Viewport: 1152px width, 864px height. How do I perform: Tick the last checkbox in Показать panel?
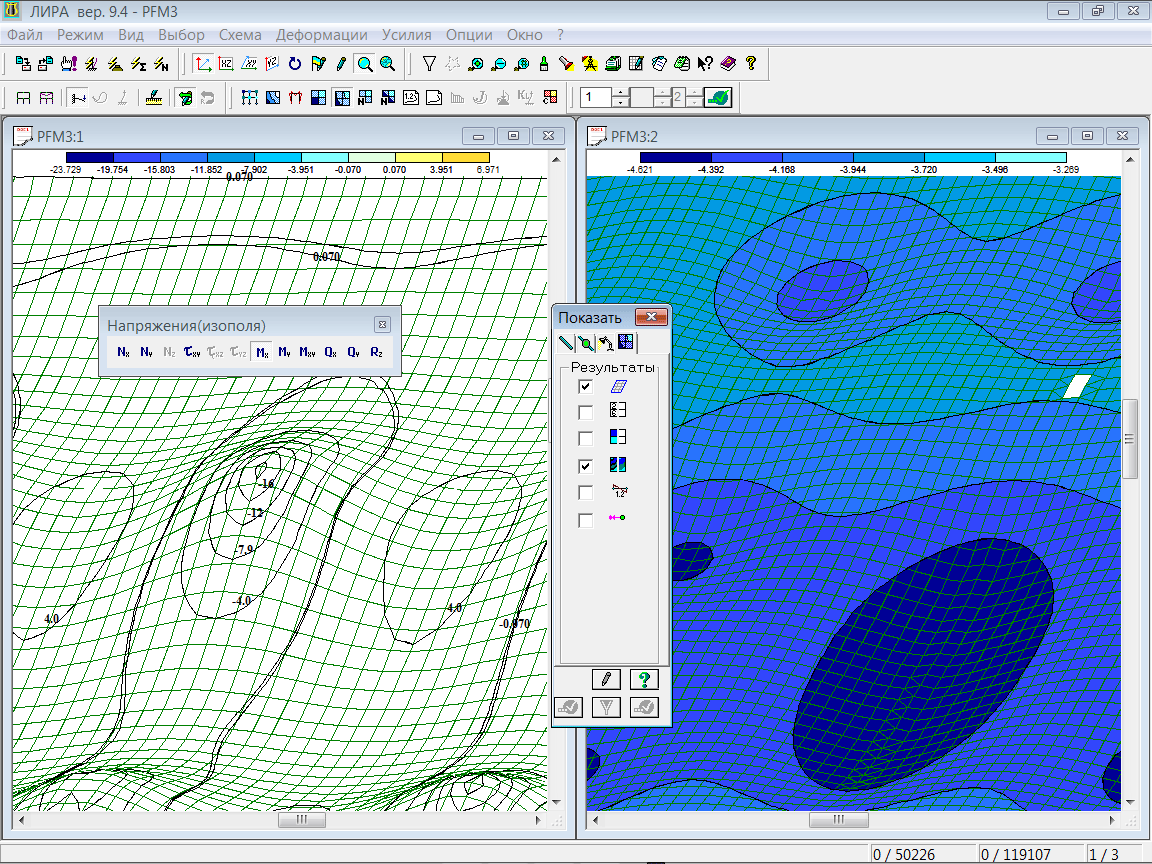coord(585,520)
